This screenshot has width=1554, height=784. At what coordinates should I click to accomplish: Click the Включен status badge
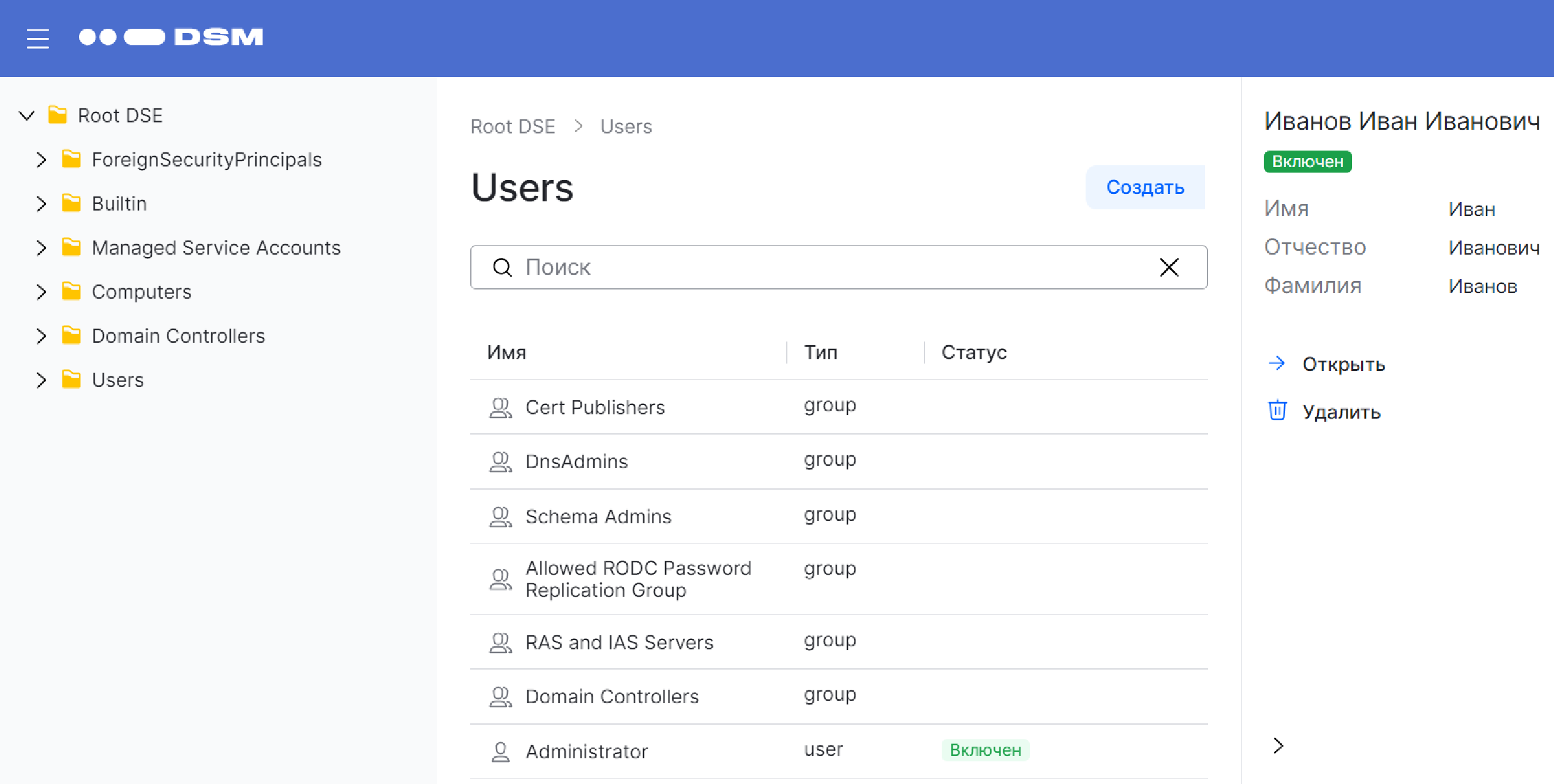(1307, 161)
